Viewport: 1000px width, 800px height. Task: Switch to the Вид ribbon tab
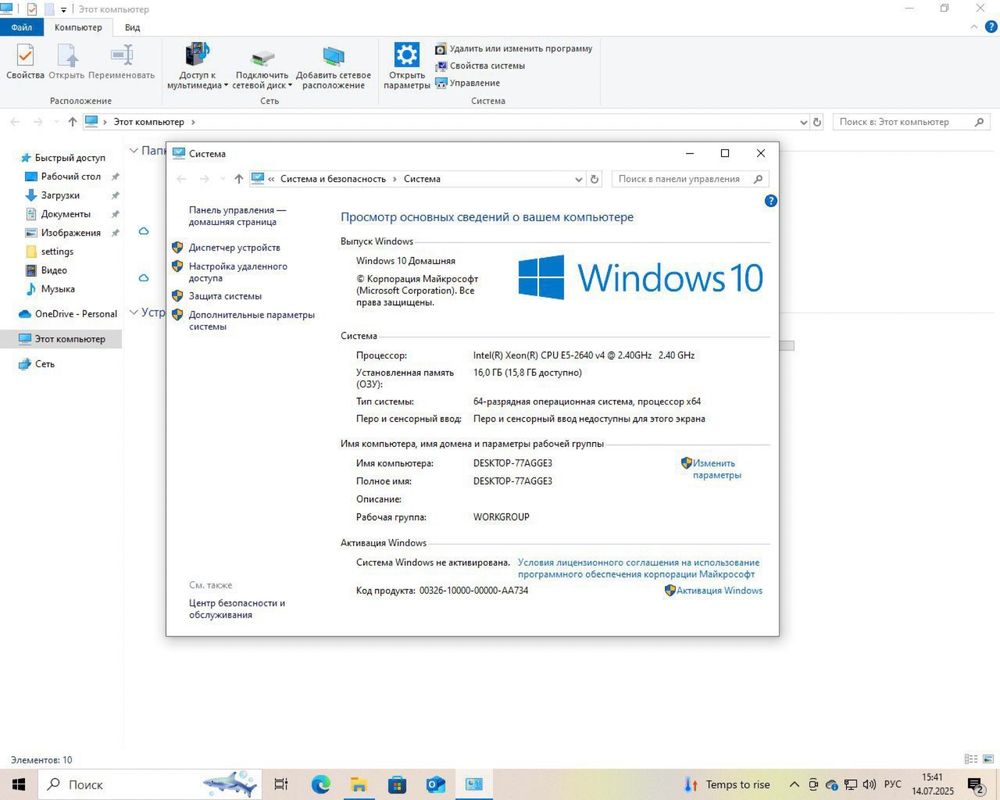click(x=132, y=27)
